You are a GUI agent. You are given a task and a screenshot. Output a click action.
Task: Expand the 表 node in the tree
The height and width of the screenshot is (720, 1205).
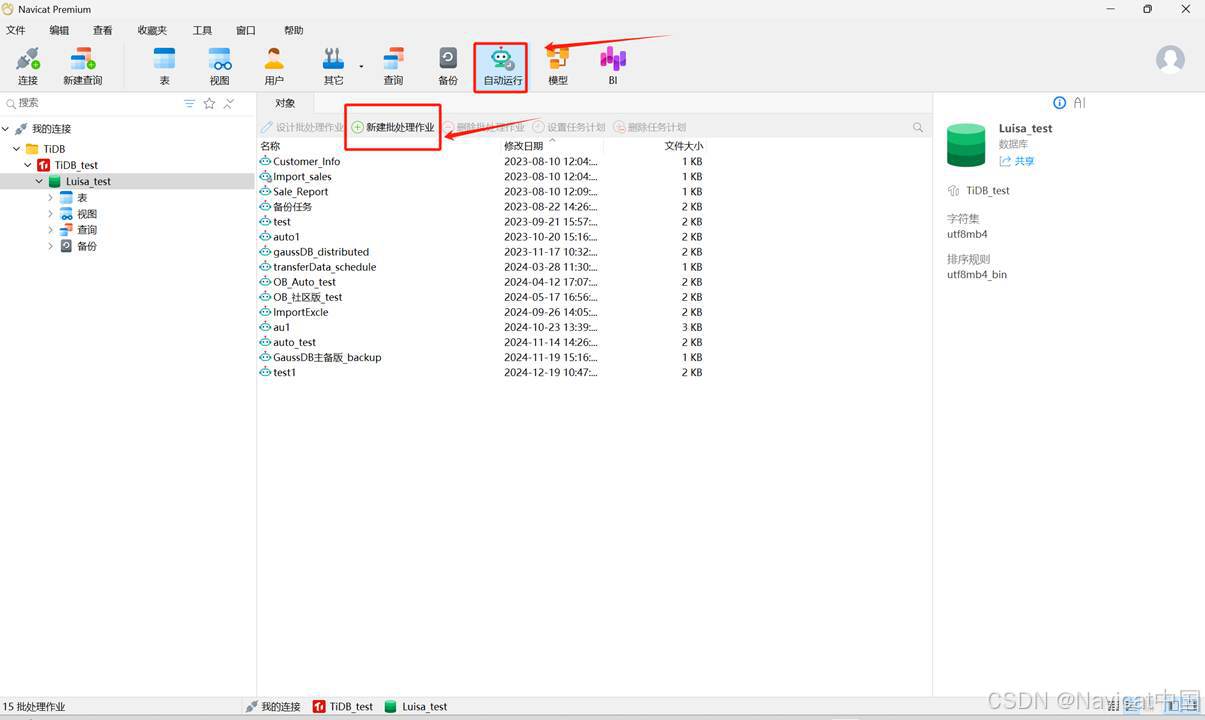(x=51, y=198)
